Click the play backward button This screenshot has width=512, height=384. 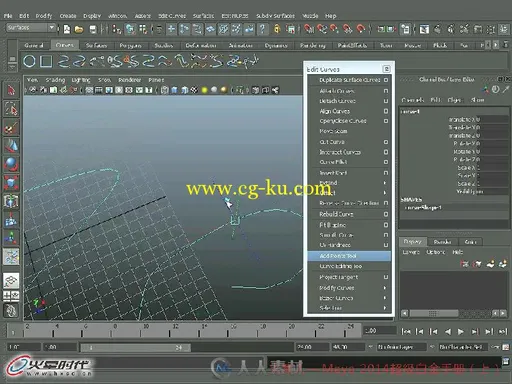coord(448,331)
